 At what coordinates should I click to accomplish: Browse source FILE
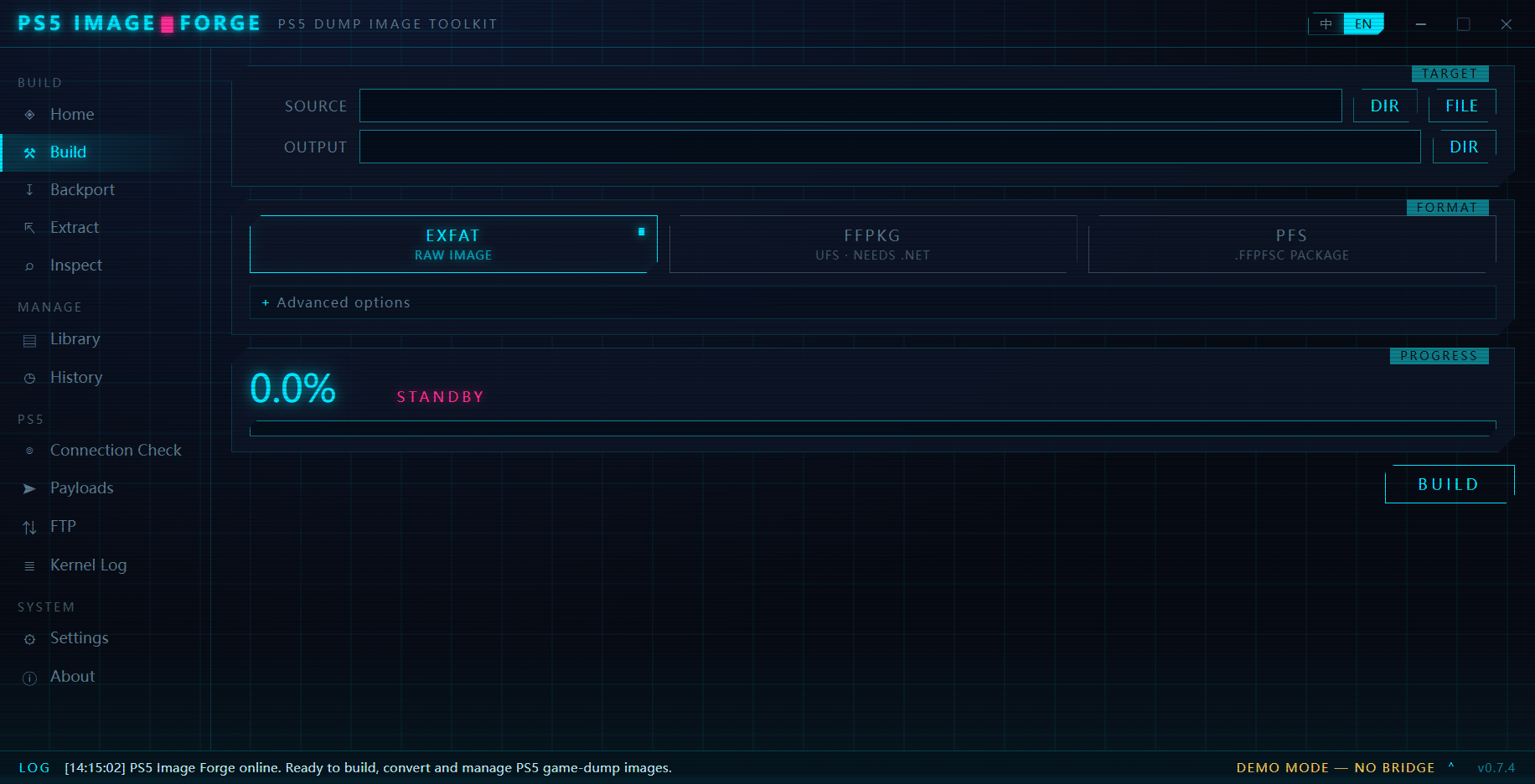click(x=1462, y=106)
